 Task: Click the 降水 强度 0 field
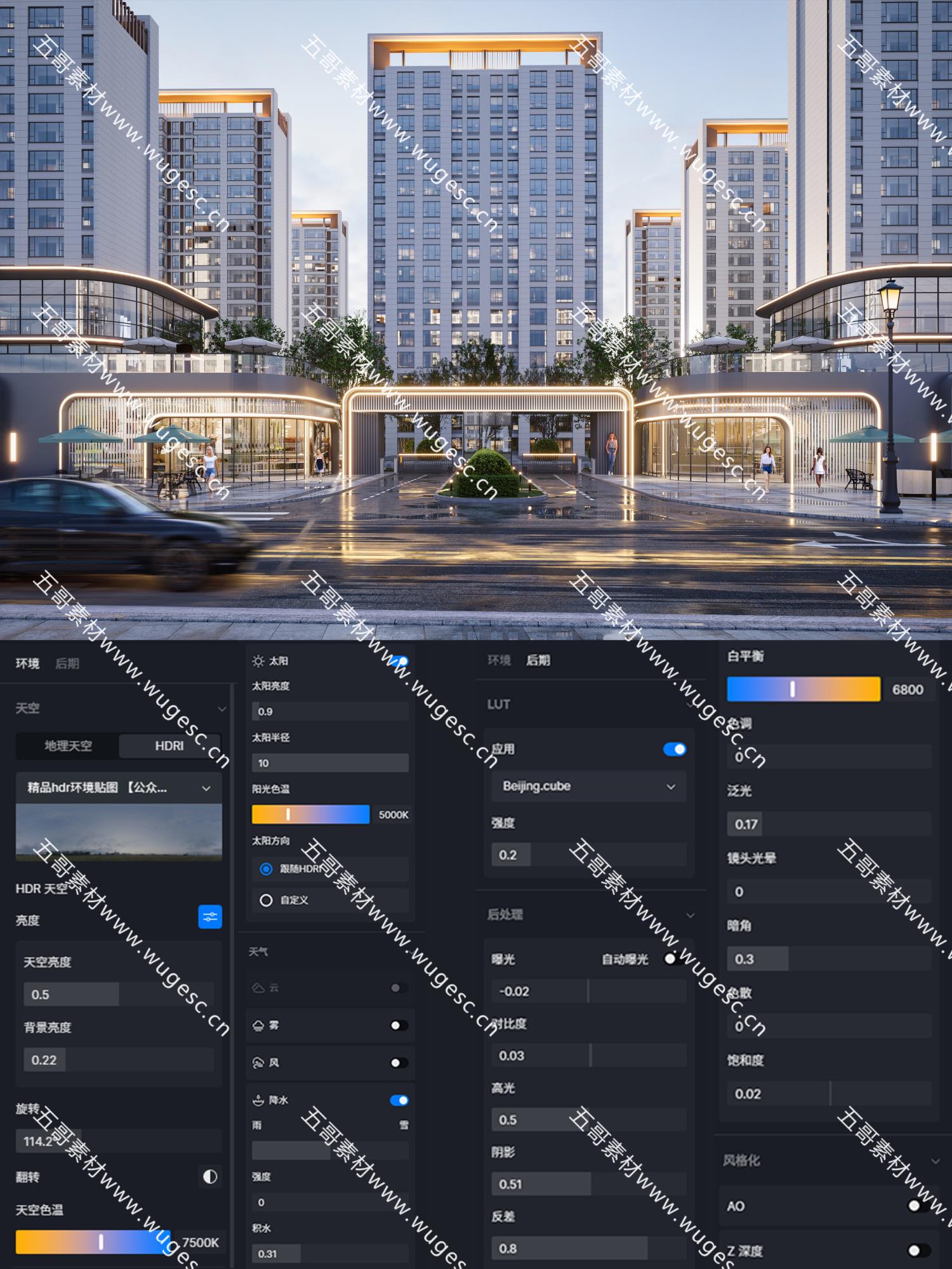330,1202
